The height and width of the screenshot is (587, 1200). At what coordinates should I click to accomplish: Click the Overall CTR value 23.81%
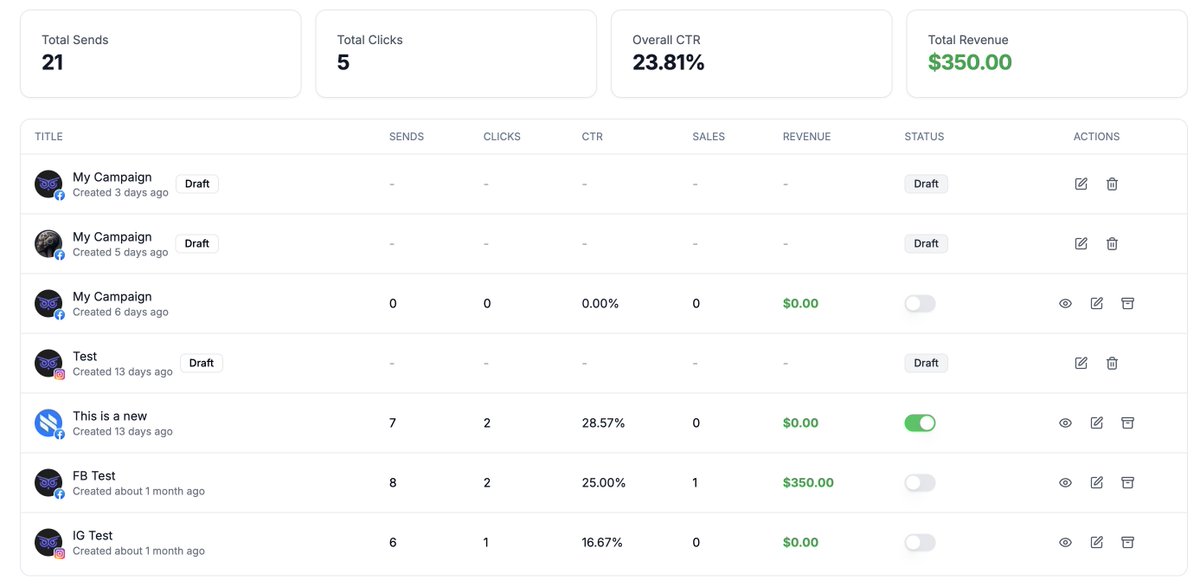tap(669, 63)
